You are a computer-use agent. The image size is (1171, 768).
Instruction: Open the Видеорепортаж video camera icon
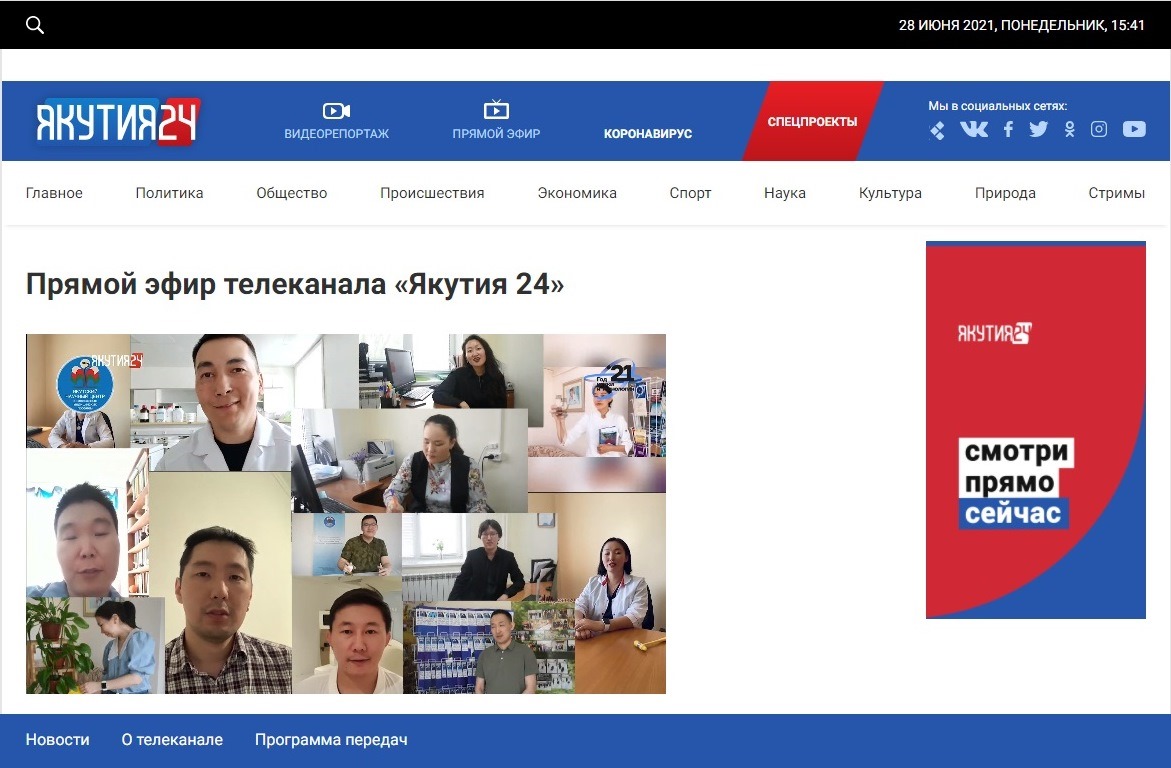point(336,111)
